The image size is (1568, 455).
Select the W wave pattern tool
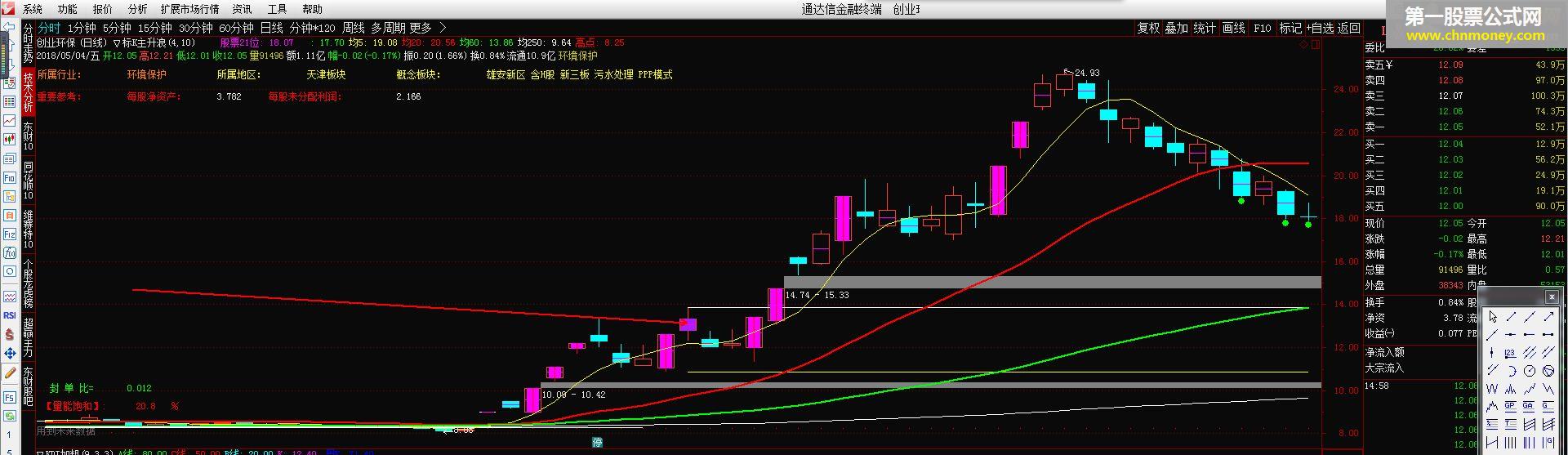(1493, 389)
